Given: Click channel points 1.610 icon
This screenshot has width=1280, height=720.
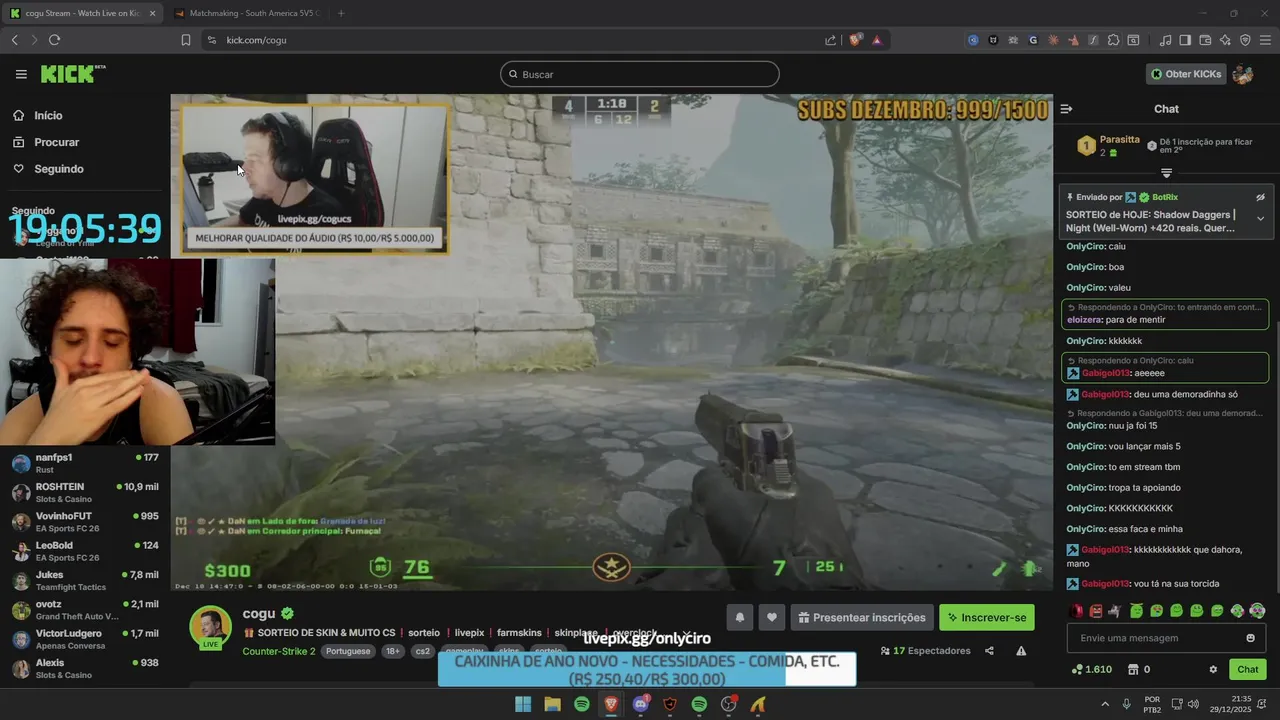Looking at the screenshot, I should click(x=1091, y=670).
